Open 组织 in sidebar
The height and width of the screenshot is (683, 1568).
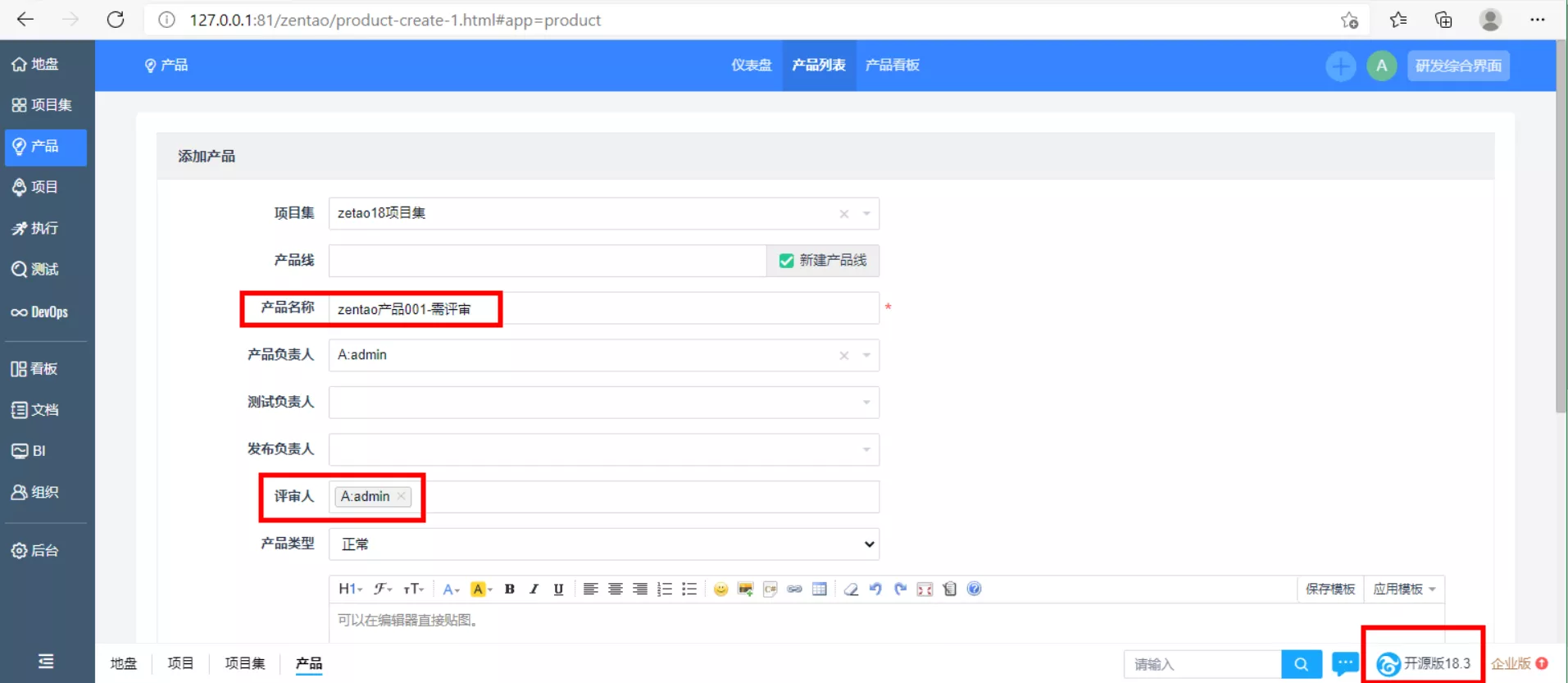click(46, 492)
